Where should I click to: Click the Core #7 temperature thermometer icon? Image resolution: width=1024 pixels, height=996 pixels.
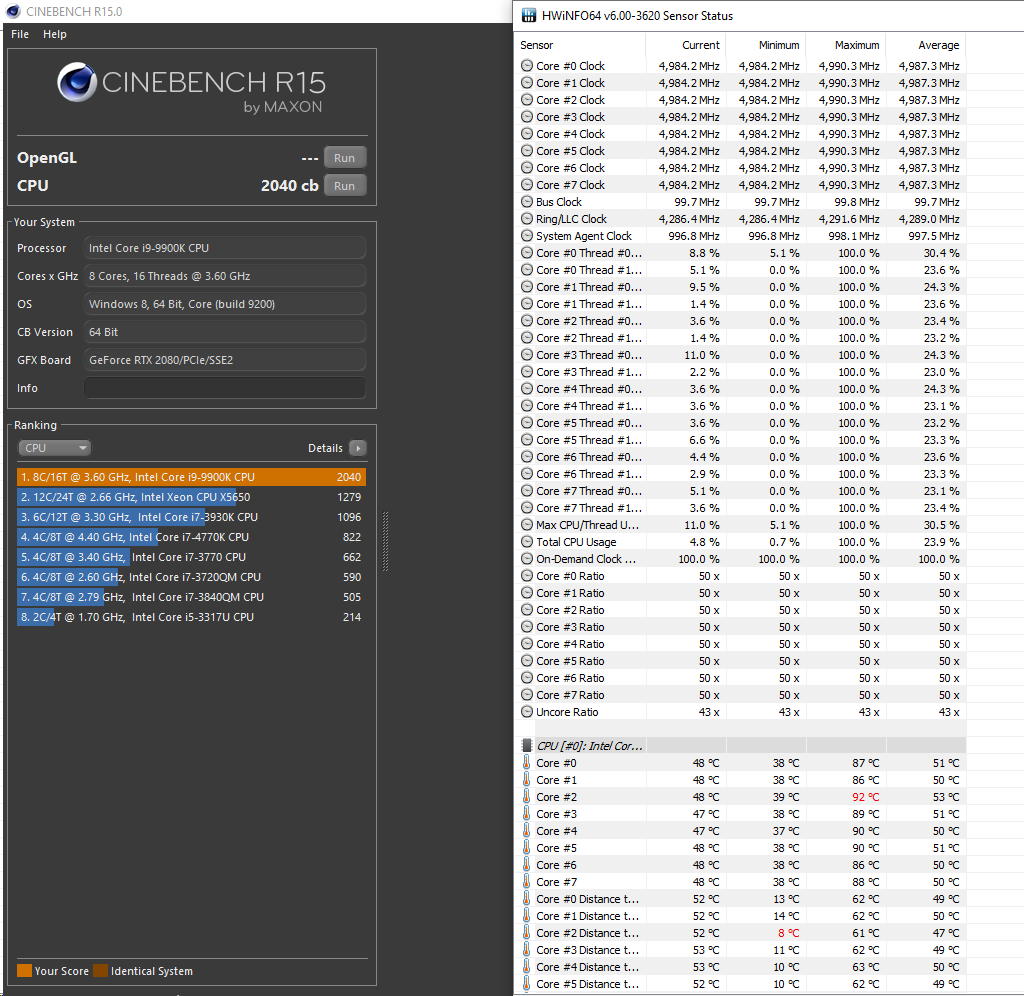click(x=527, y=882)
